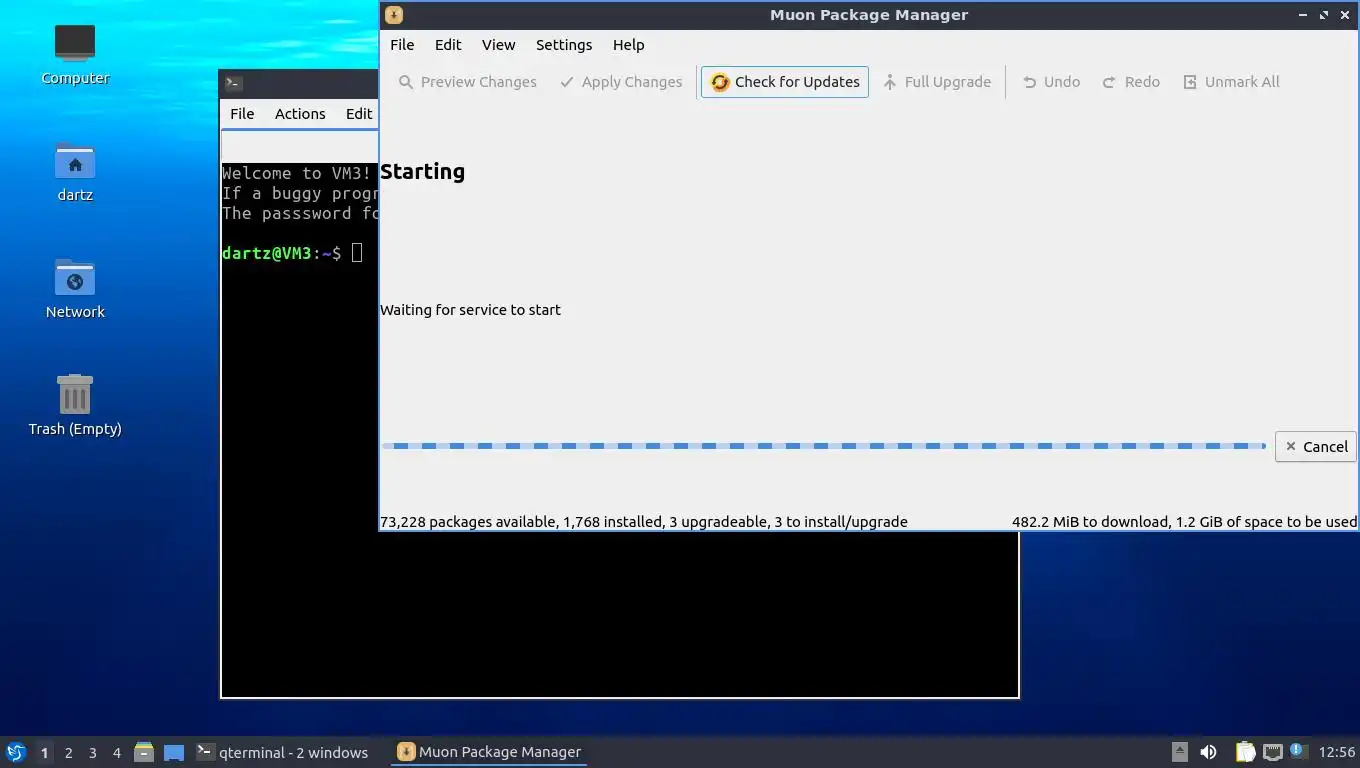
Task: Open file manager from taskbar
Action: point(144,752)
